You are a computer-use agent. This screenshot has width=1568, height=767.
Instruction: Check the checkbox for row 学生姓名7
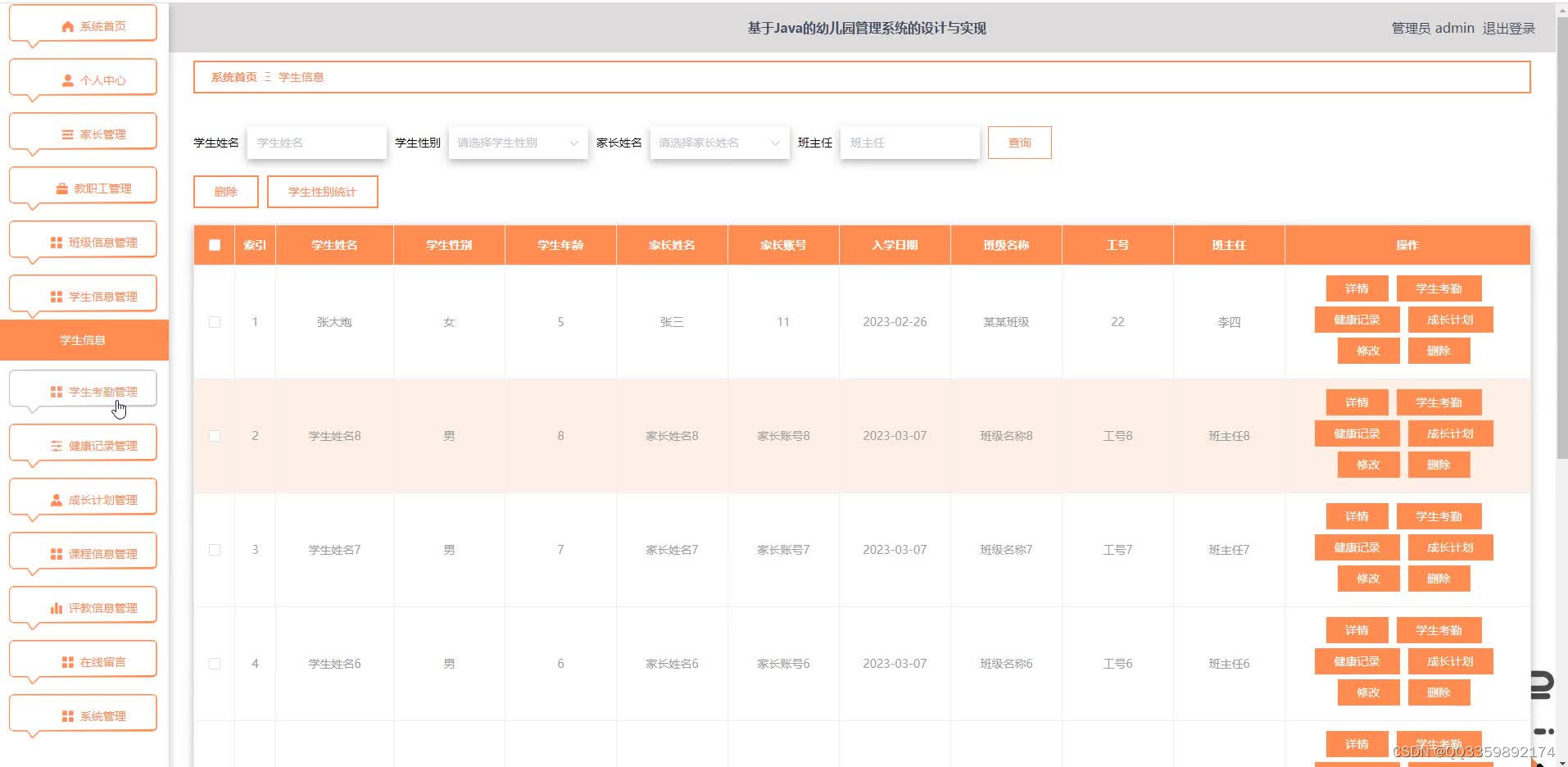[x=215, y=550]
